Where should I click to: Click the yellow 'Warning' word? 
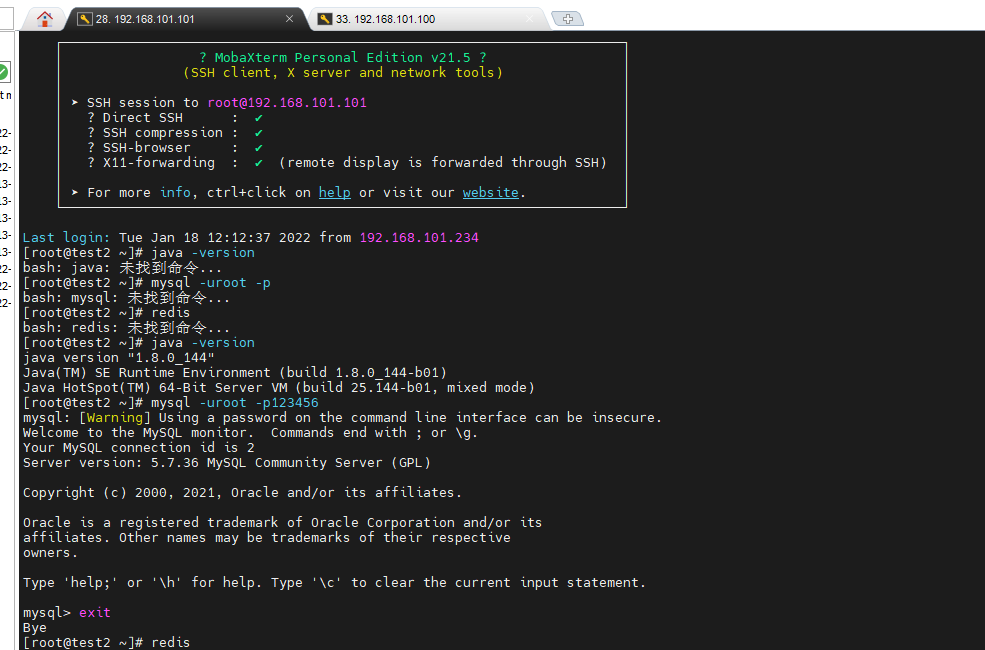(x=114, y=418)
